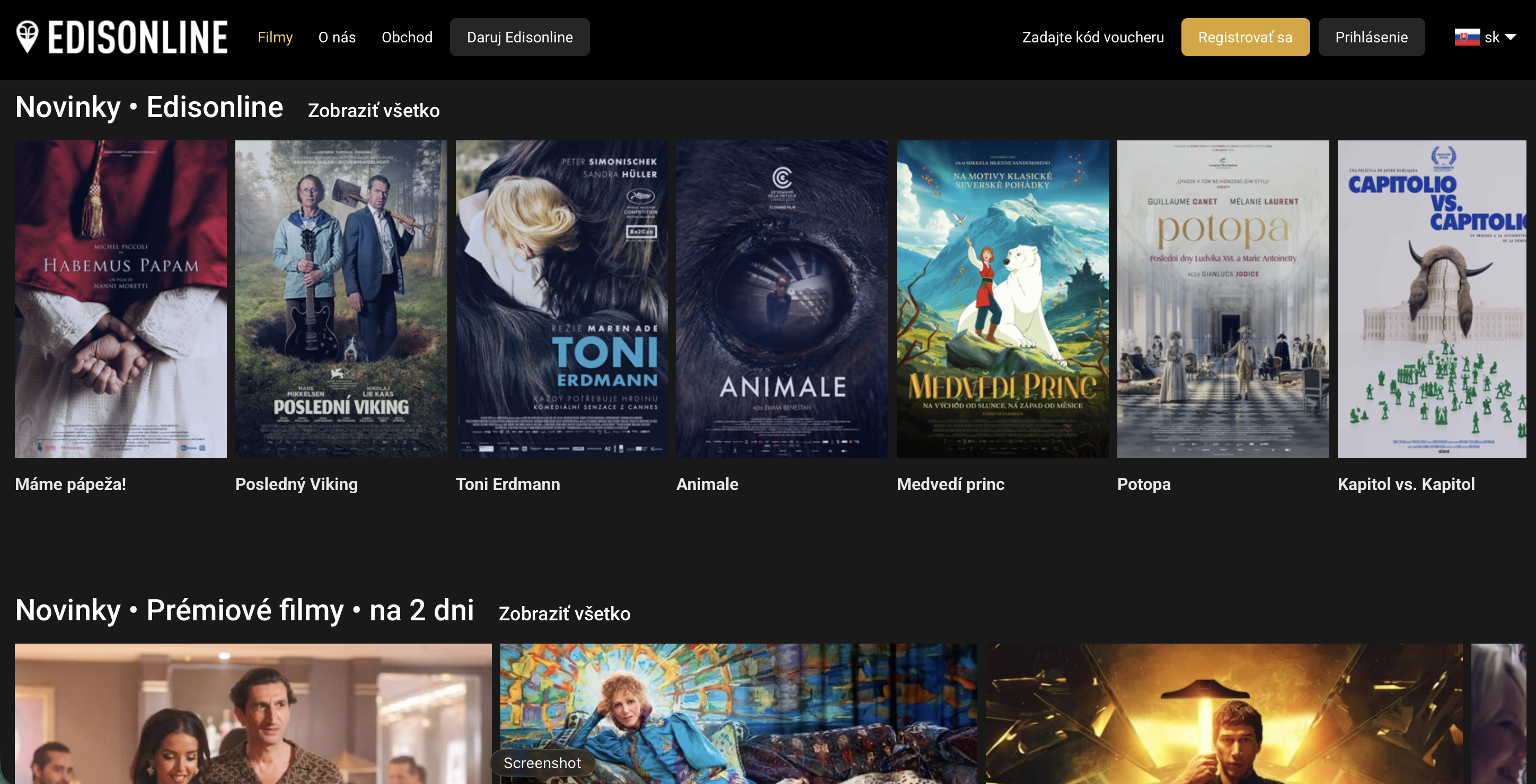Open the Capitolio vs. Capitolio poster

tap(1431, 299)
